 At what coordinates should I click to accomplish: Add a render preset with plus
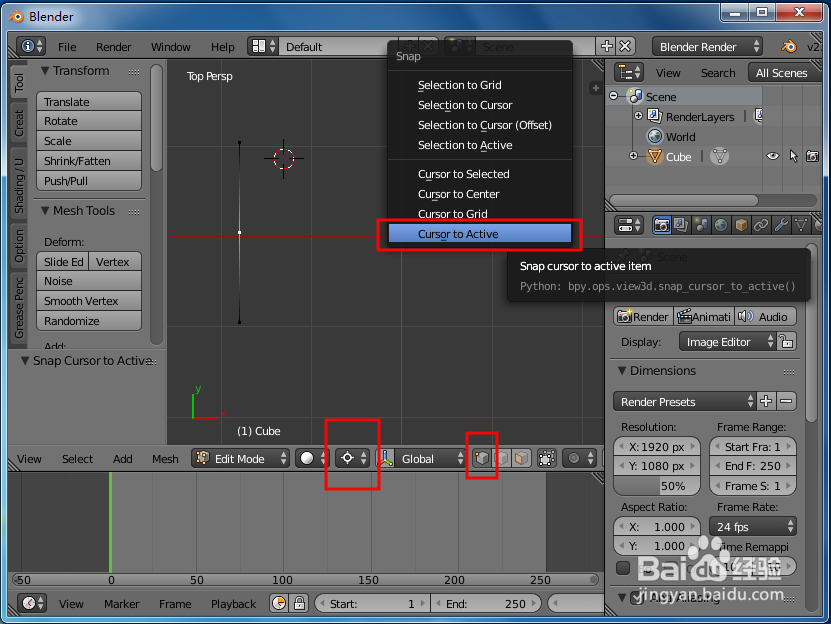point(766,401)
